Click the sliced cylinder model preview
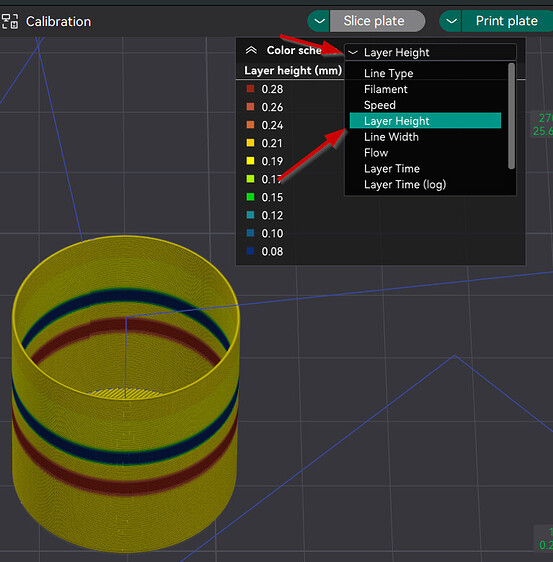Viewport: 553px width, 562px height. [125, 394]
